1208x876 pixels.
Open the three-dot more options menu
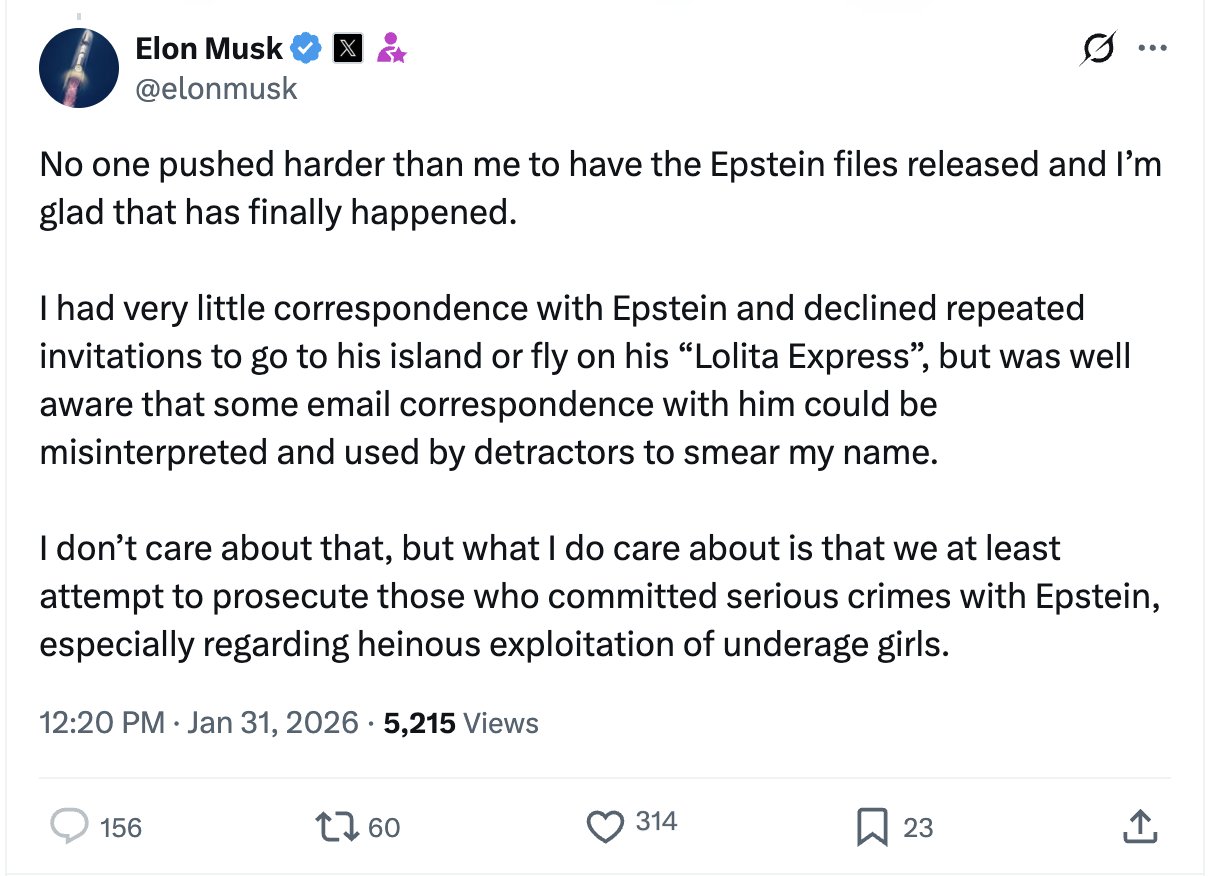point(1153,48)
